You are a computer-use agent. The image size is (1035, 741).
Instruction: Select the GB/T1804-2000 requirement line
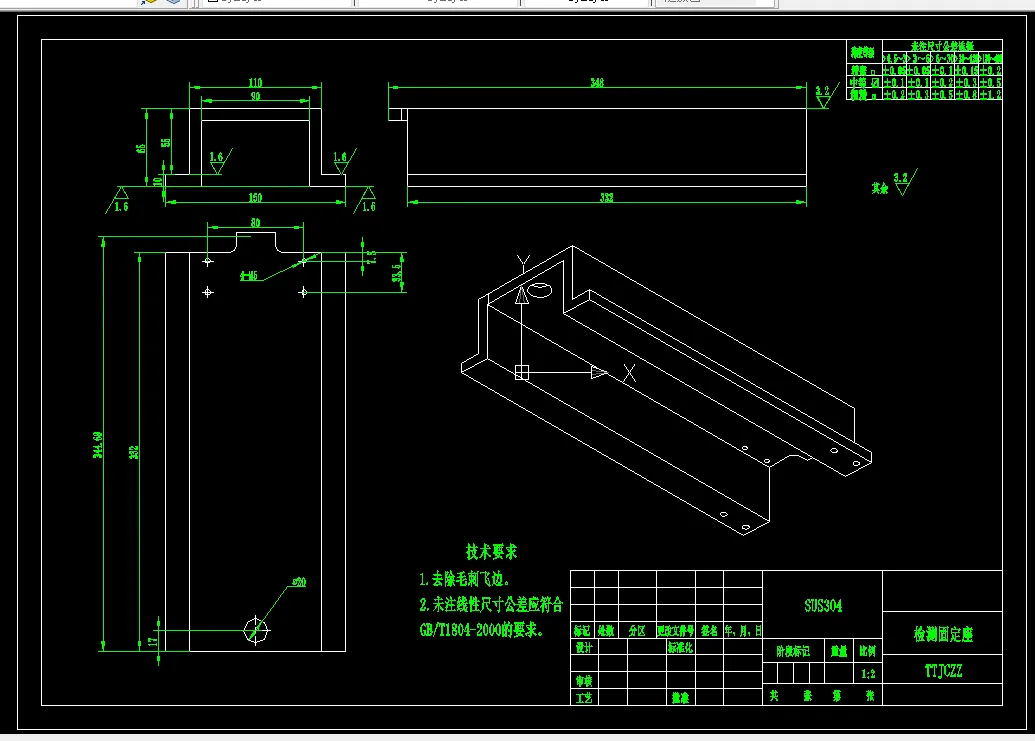pos(482,630)
